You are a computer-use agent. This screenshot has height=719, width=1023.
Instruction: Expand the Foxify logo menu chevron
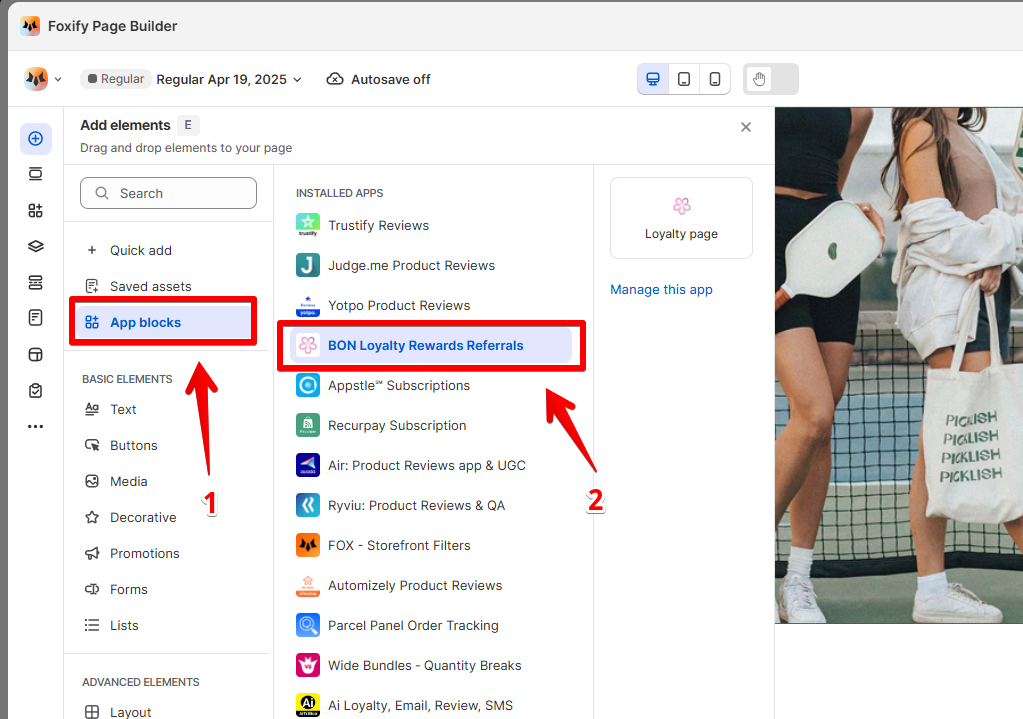[58, 79]
